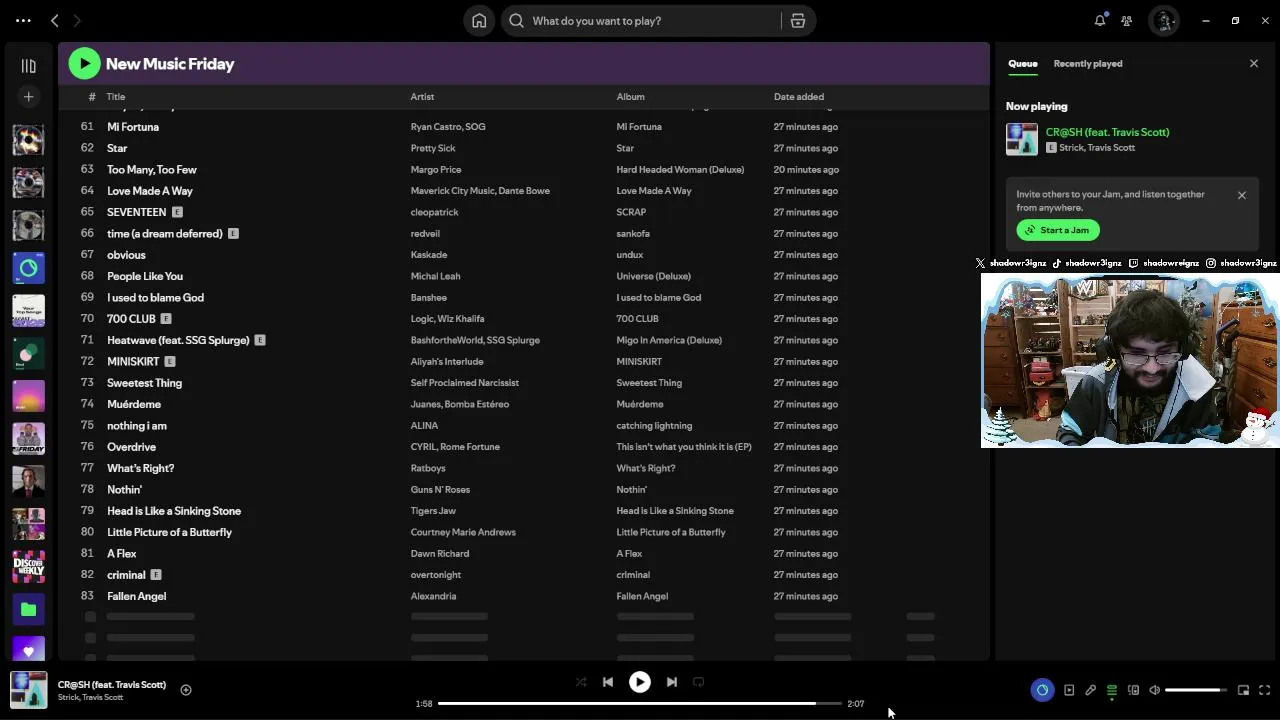Open Friend Activity icon
Viewport: 1280px width, 720px height.
click(1126, 20)
